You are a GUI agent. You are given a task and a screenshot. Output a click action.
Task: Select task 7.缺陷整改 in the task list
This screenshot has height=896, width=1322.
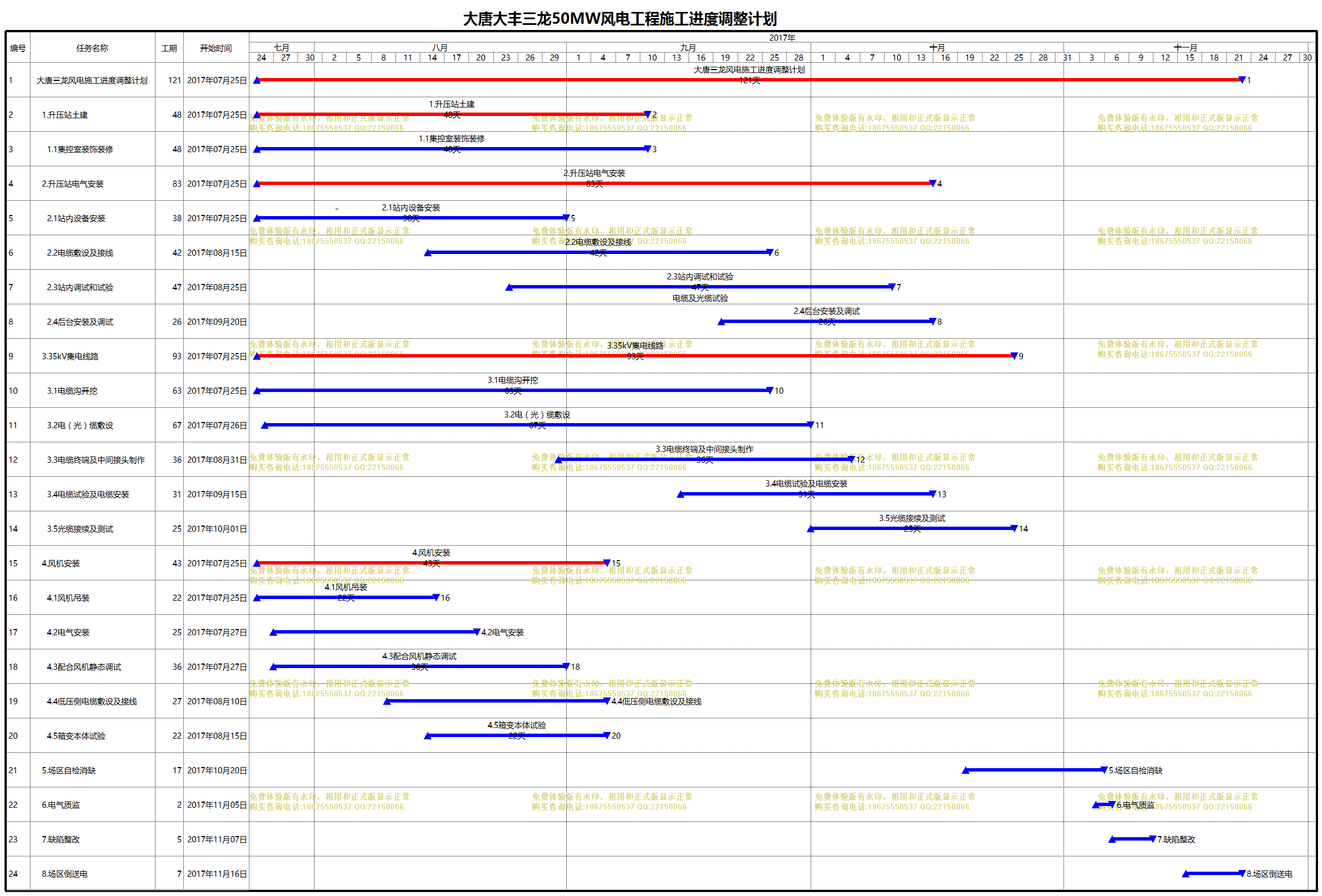[61, 839]
